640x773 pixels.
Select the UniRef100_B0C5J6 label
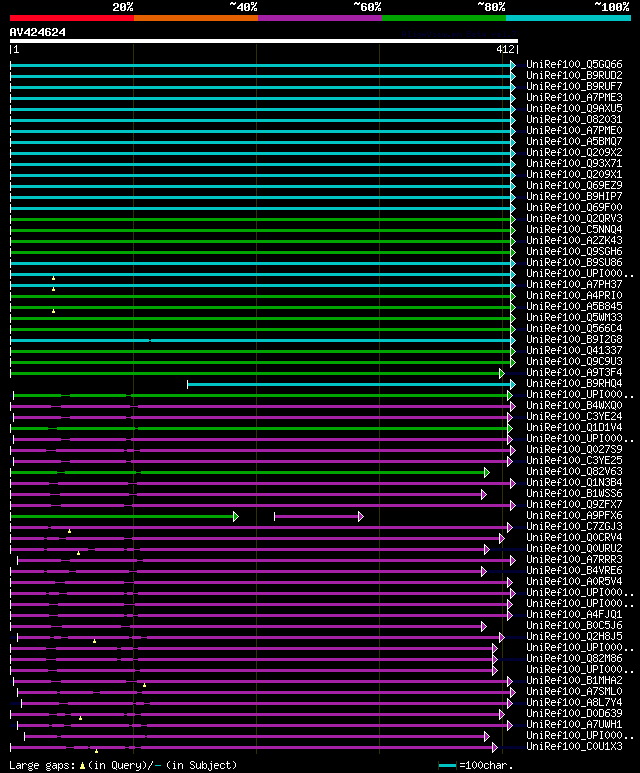(574, 625)
